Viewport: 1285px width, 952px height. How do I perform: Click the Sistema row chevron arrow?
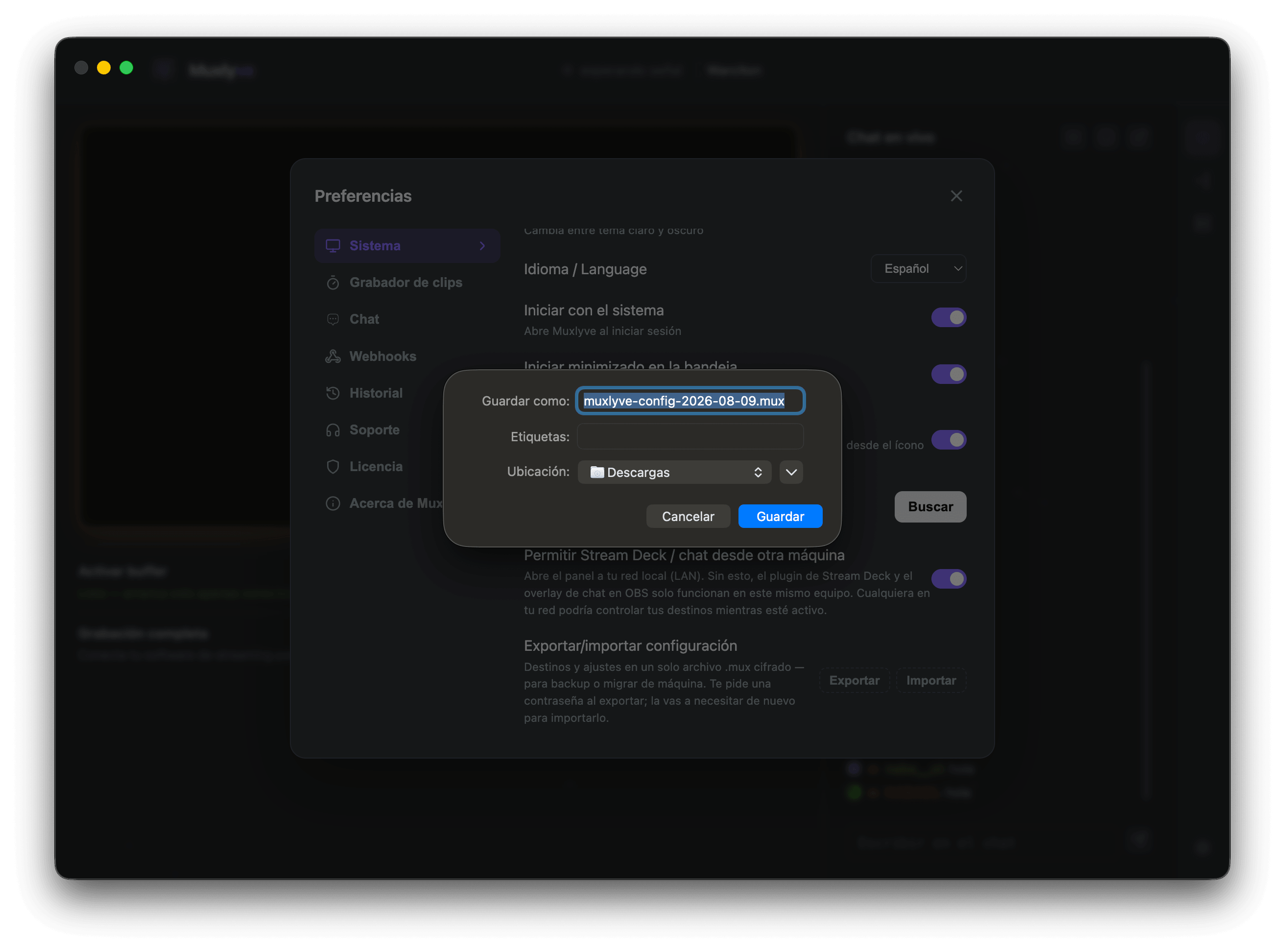483,245
